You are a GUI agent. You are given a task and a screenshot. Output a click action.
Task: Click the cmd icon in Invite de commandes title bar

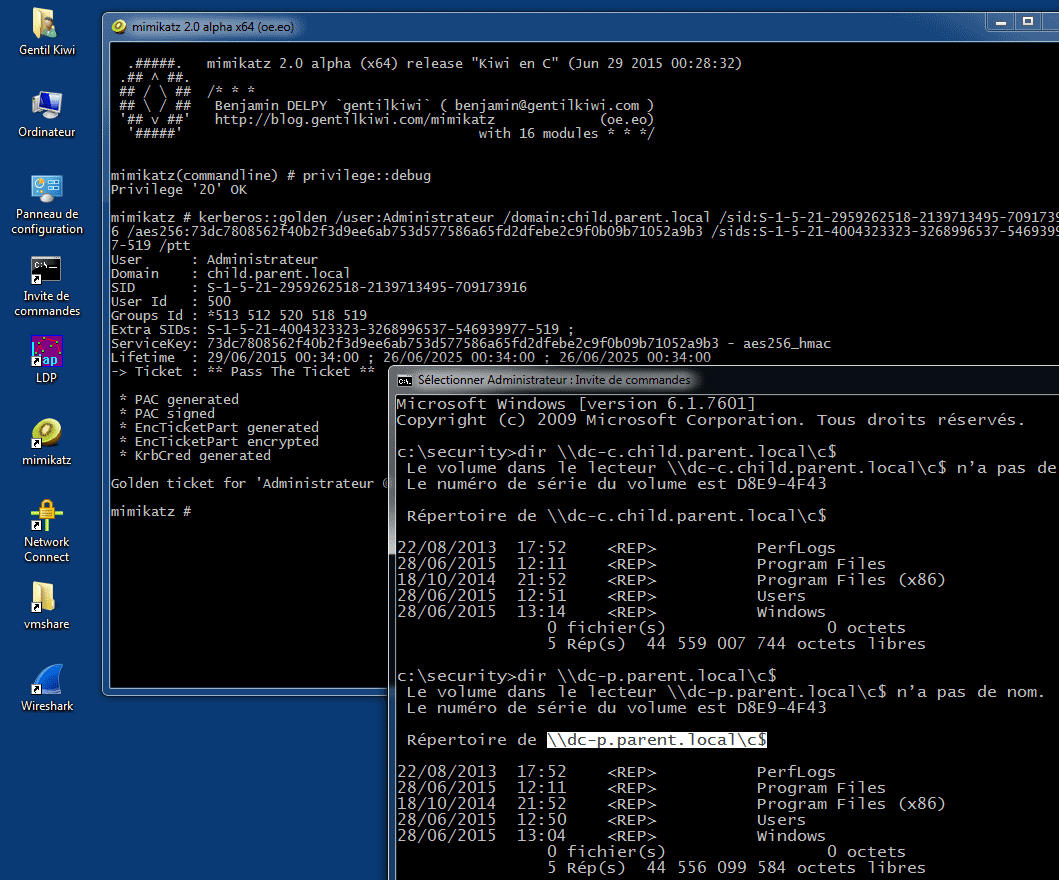(x=405, y=381)
